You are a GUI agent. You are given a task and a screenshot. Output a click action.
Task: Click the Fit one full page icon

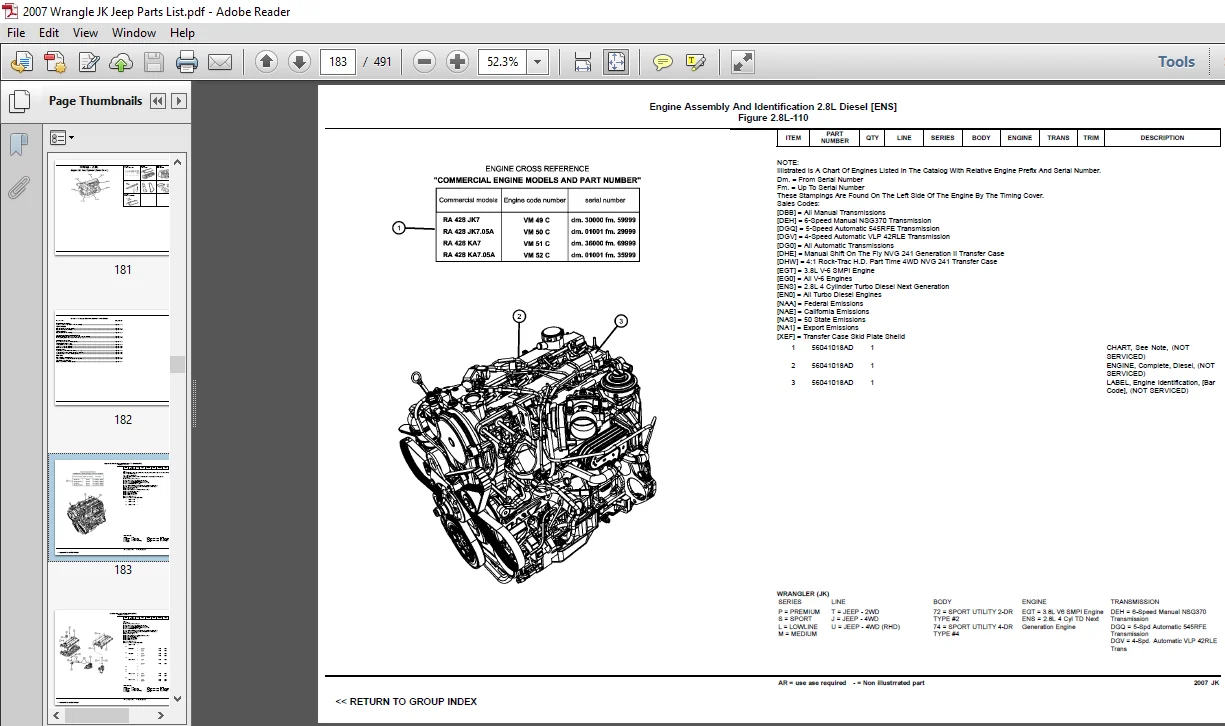[x=615, y=62]
